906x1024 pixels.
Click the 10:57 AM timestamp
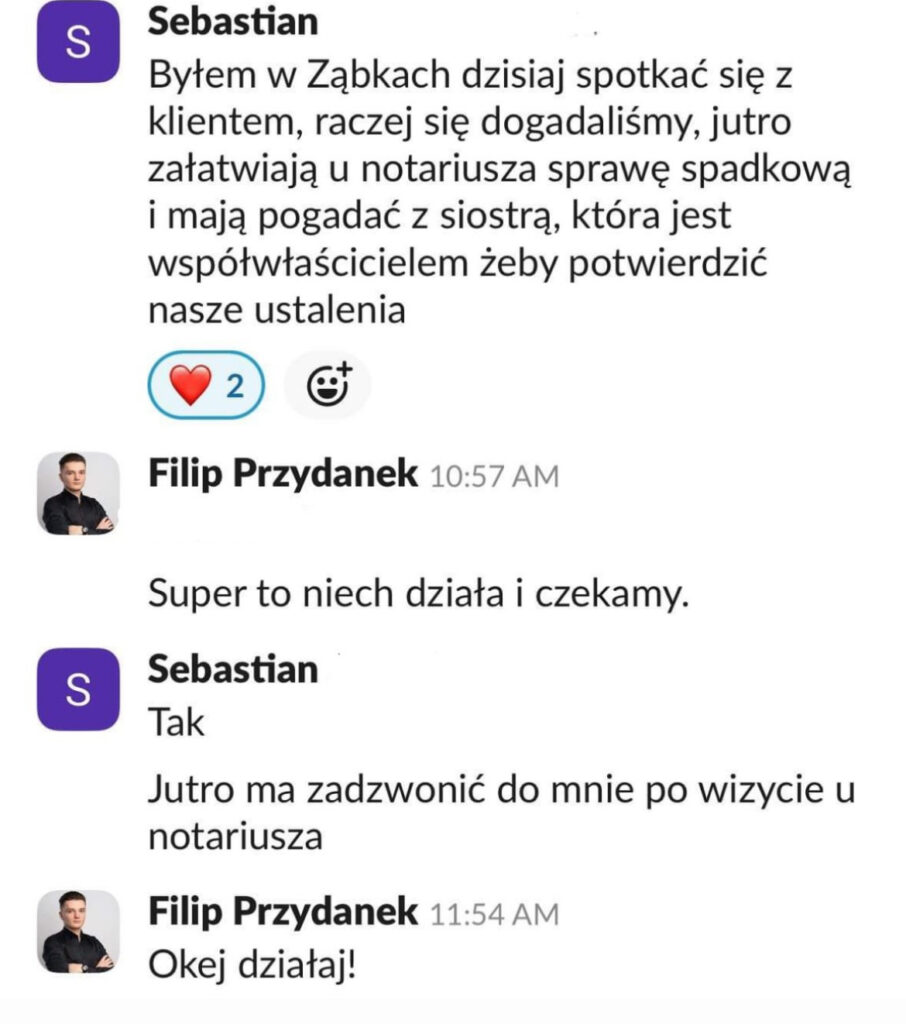coord(493,477)
